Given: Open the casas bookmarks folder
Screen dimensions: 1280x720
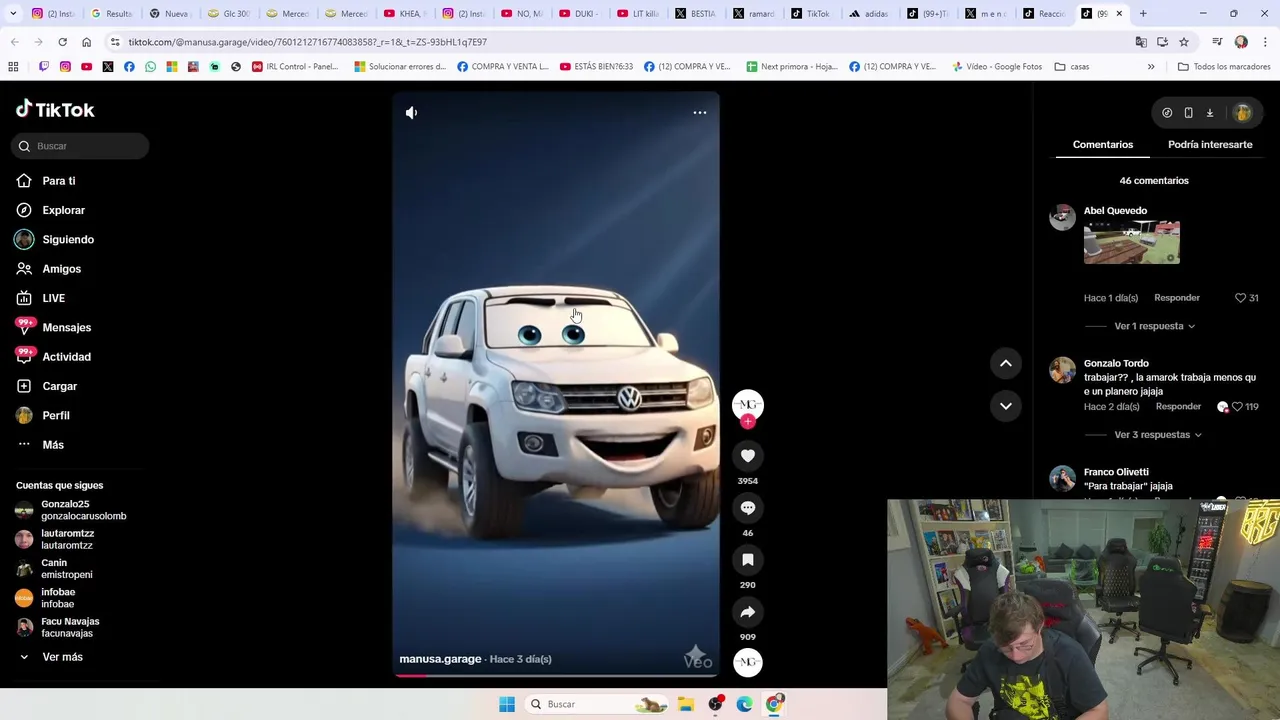Looking at the screenshot, I should pyautogui.click(x=1072, y=67).
